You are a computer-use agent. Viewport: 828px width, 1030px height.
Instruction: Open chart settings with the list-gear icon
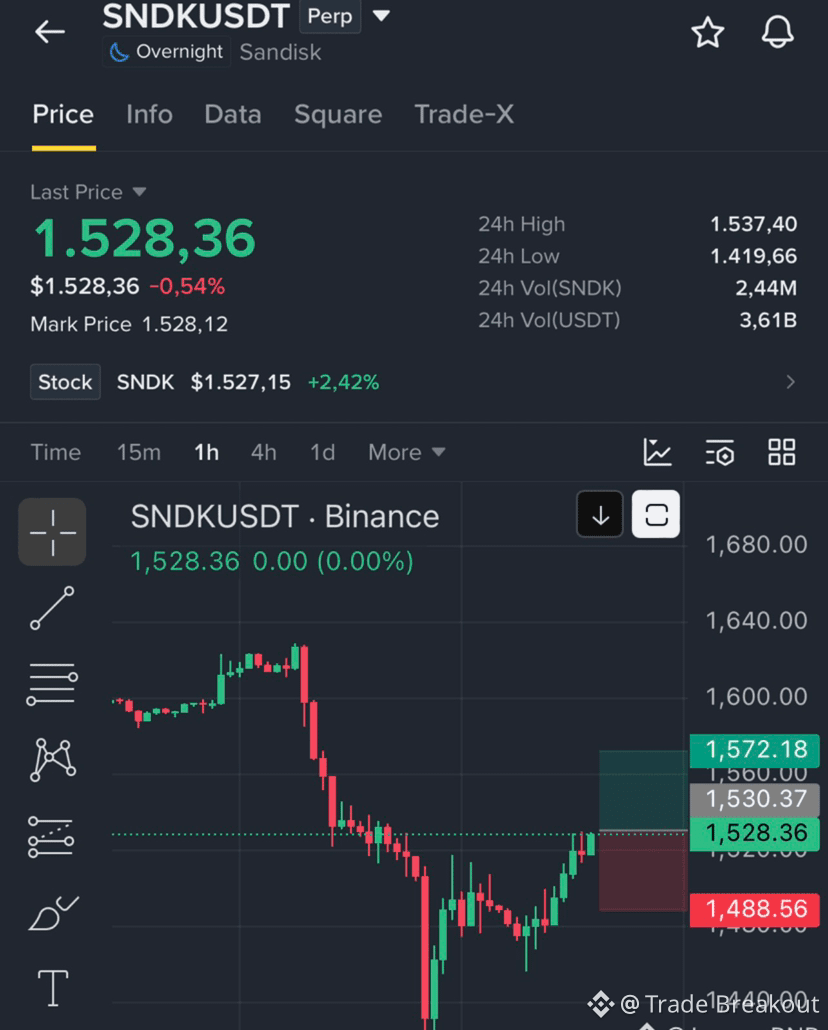pos(720,452)
